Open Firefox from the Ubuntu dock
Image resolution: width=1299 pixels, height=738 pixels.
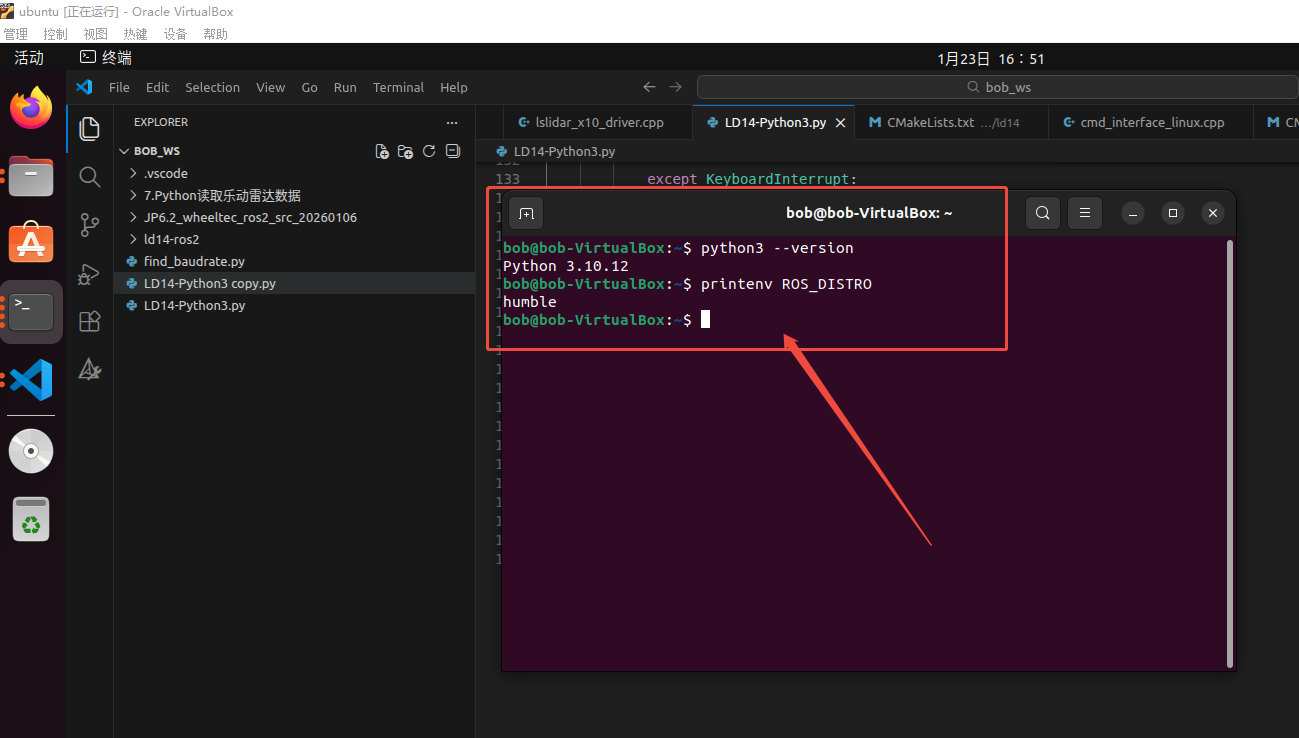pos(31,108)
